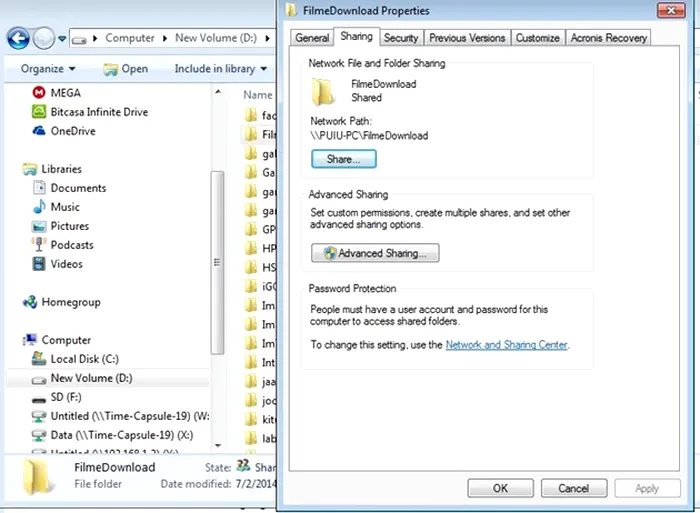This screenshot has width=700, height=513.
Task: Switch to the Acronis Recovery tab
Action: pos(608,38)
